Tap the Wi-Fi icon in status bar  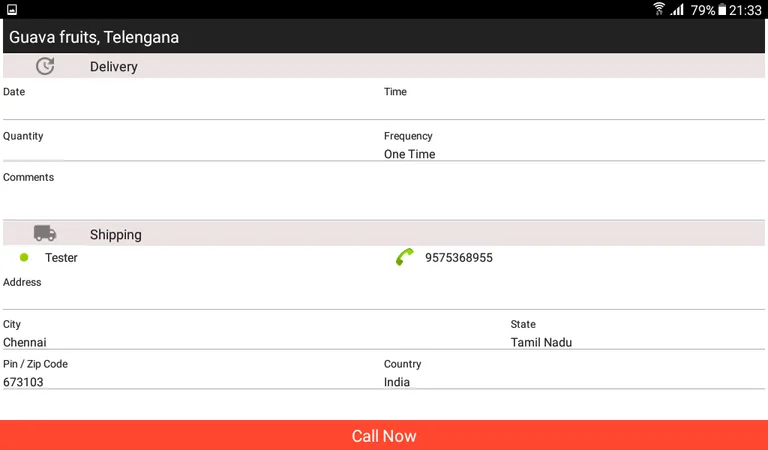pyautogui.click(x=659, y=10)
